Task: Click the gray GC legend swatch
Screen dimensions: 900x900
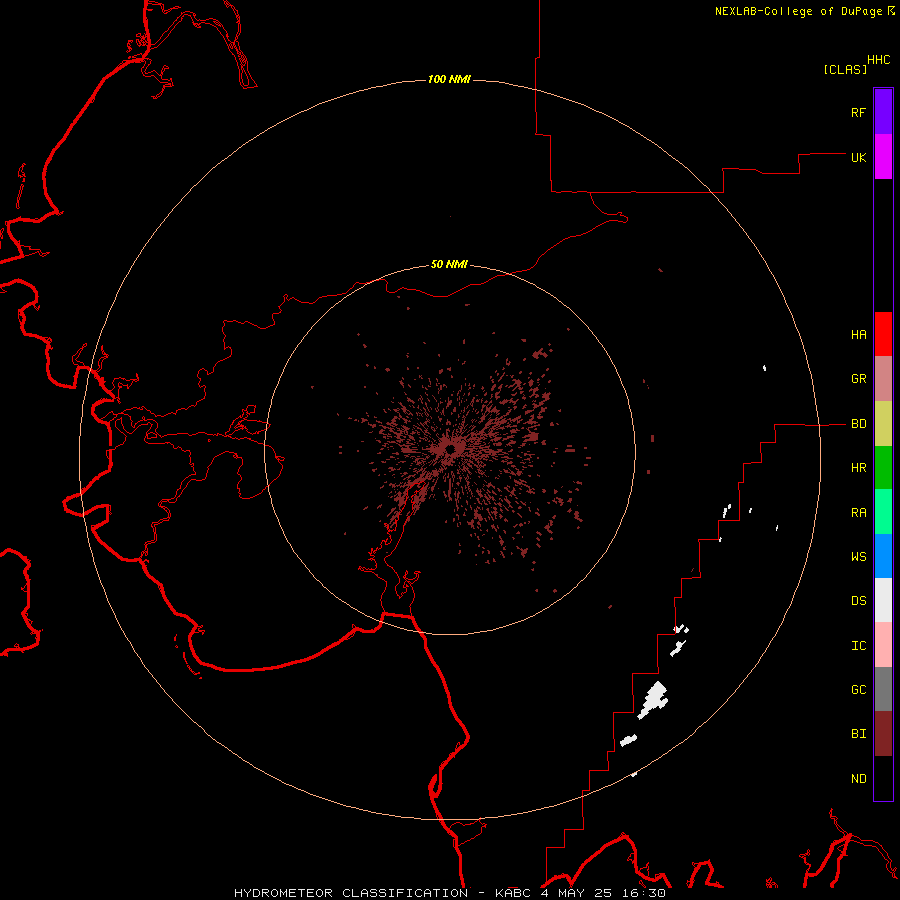Action: coord(883,689)
